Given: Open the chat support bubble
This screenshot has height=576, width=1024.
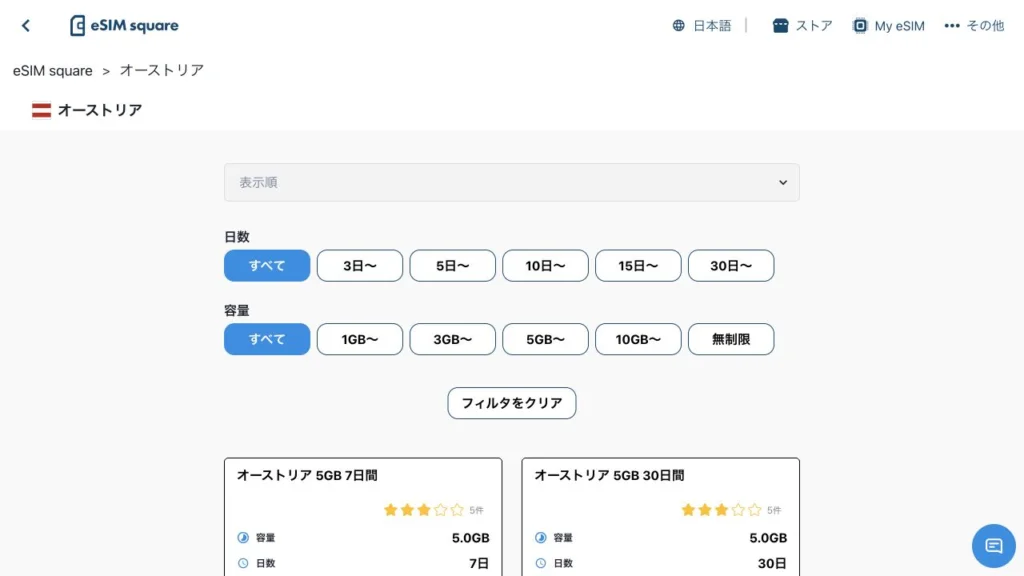Looking at the screenshot, I should (993, 545).
